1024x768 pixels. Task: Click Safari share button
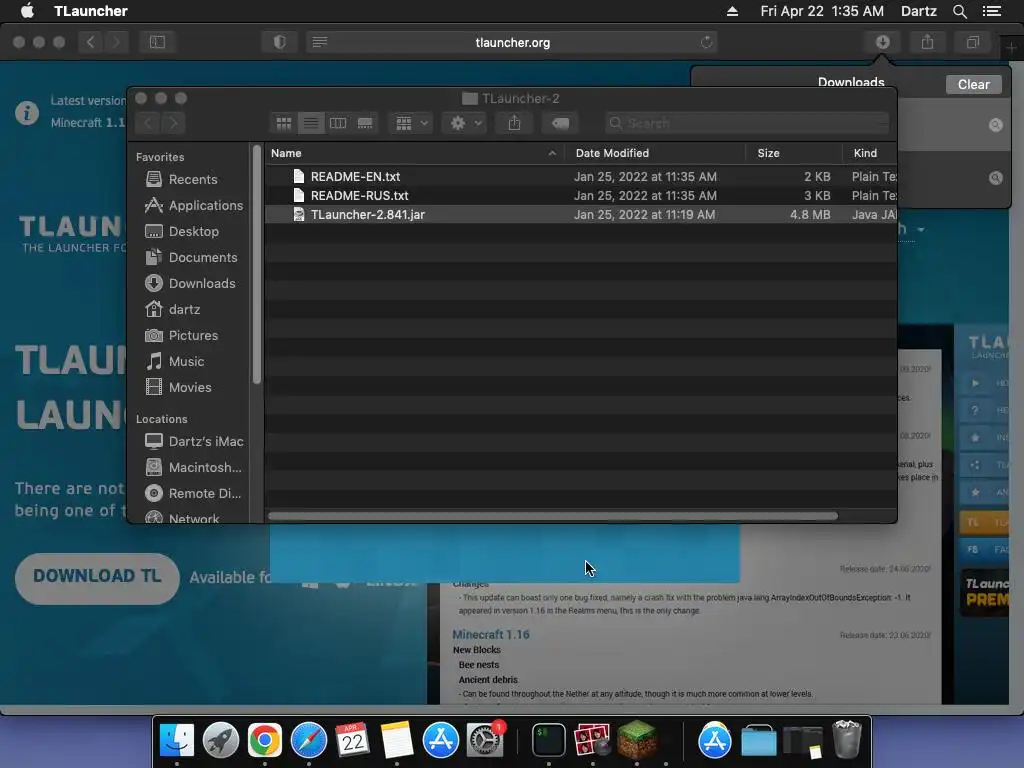coord(927,42)
